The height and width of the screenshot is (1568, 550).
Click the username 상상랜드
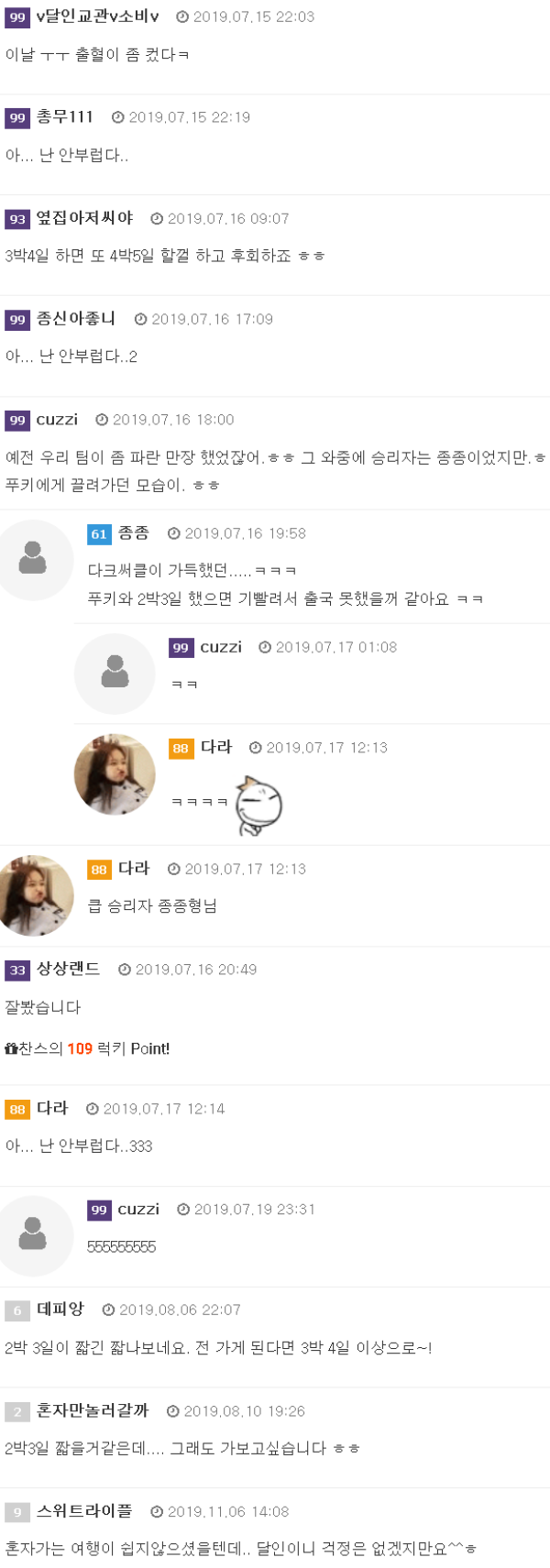(69, 970)
